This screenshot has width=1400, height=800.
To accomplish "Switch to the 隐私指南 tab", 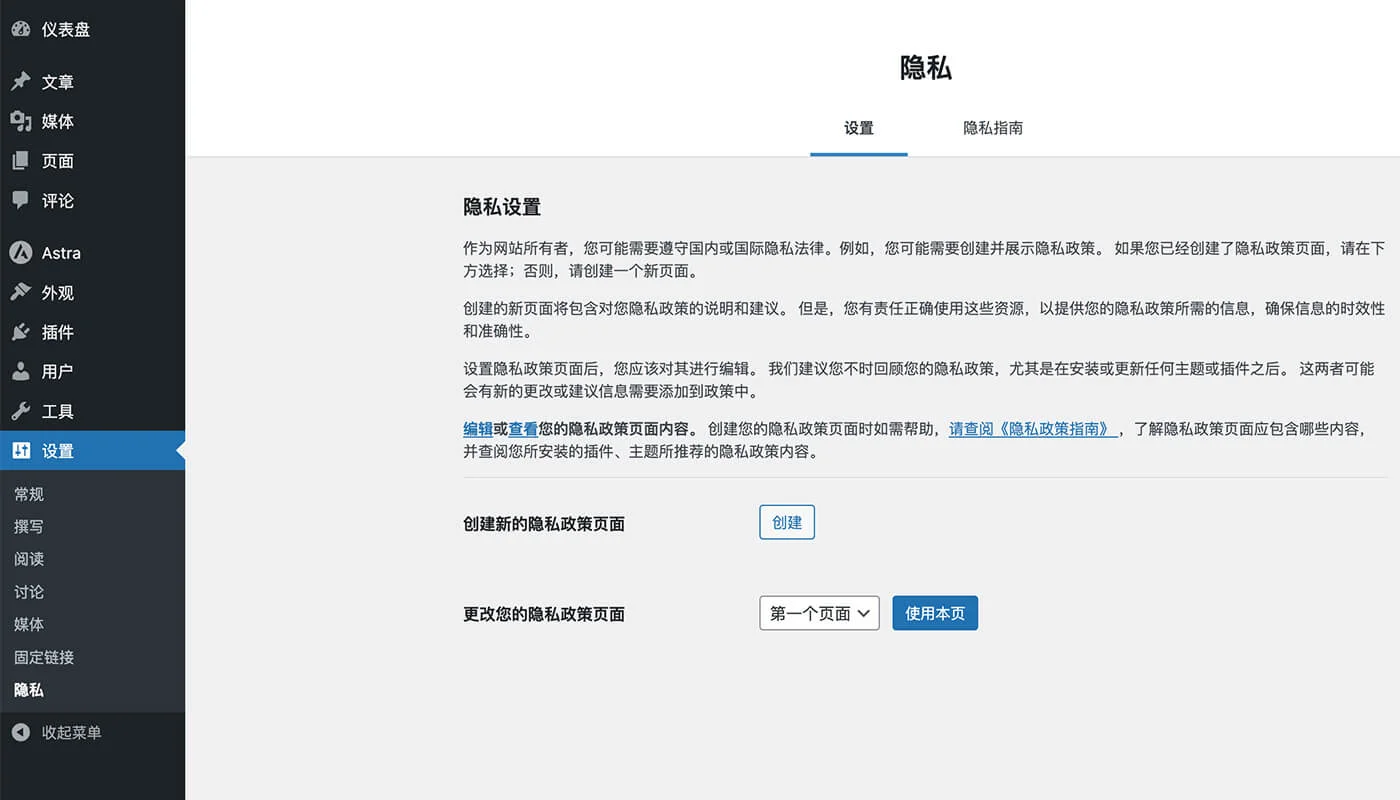I will [x=991, y=128].
